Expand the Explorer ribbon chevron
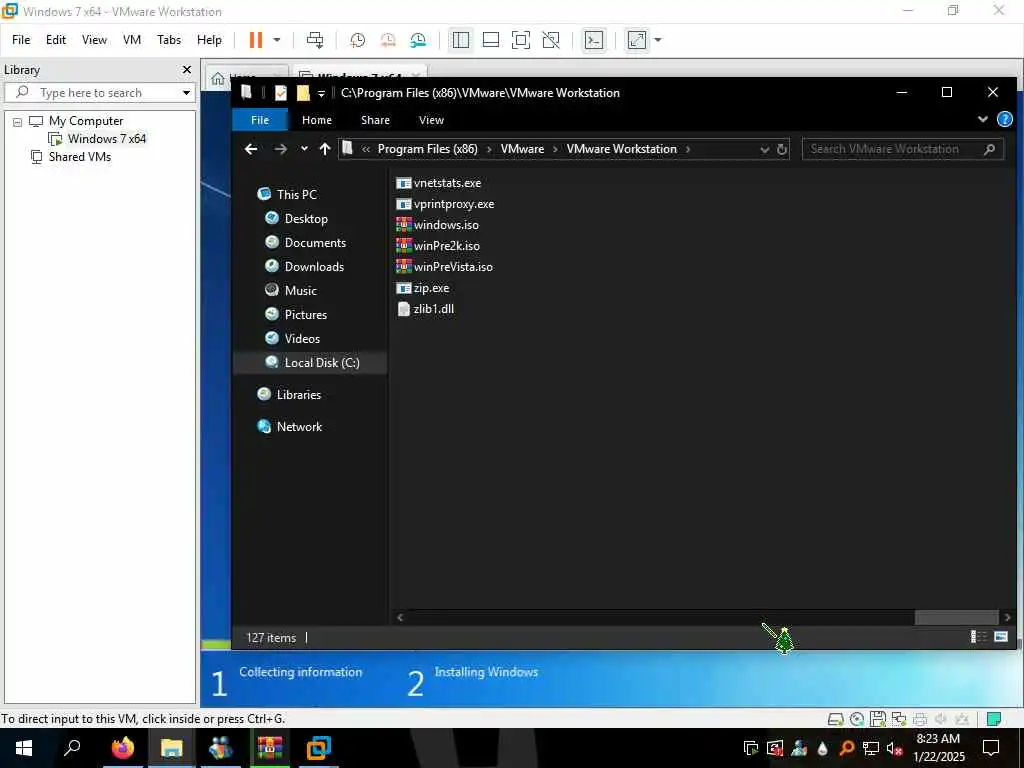The height and width of the screenshot is (768, 1024). 982,120
